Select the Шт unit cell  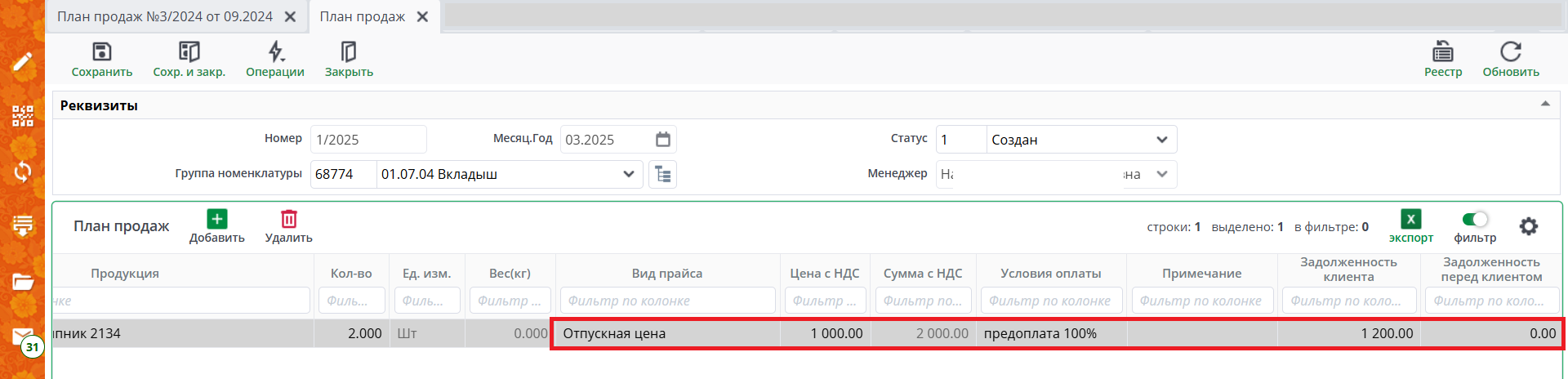click(427, 333)
